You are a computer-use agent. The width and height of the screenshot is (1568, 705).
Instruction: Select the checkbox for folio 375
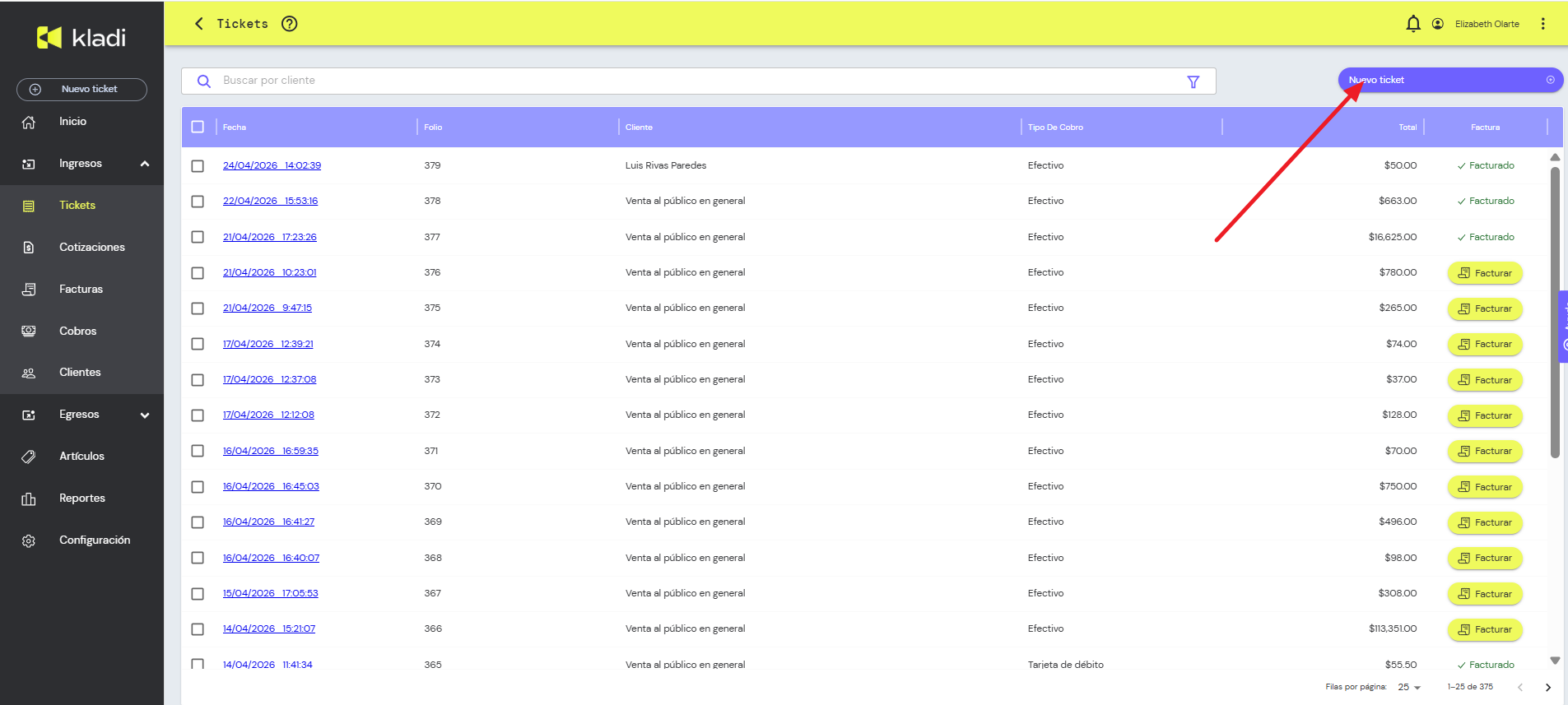point(198,308)
